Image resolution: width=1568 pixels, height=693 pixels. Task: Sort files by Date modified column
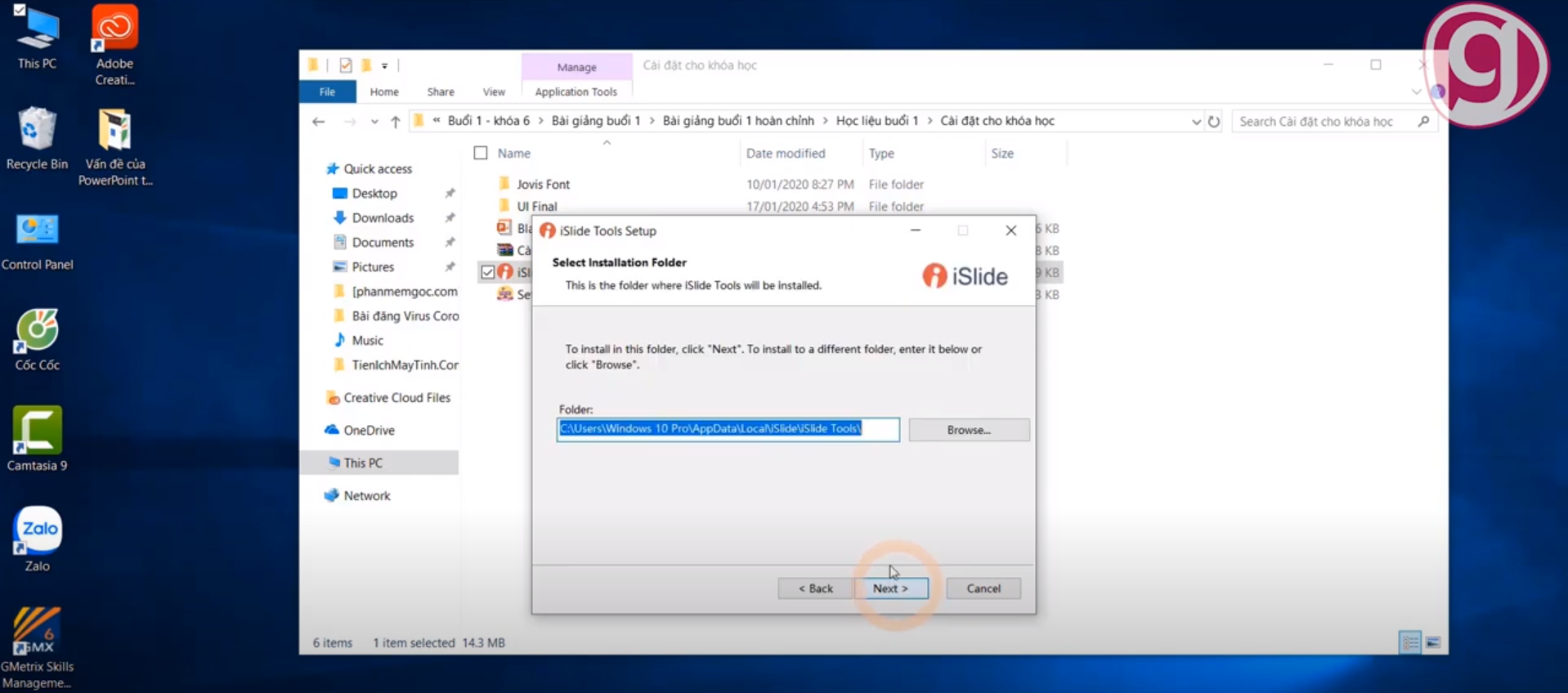coord(786,153)
